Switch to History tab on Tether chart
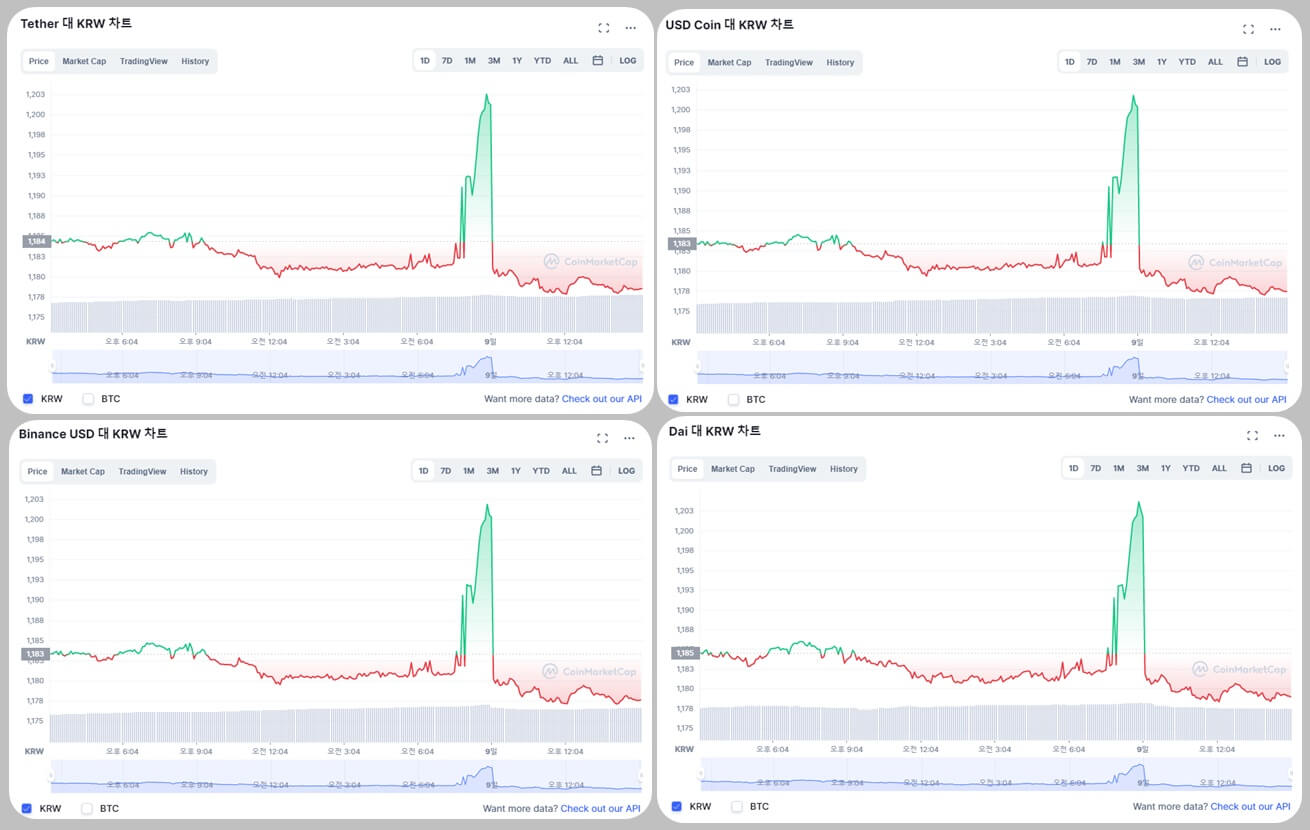 pyautogui.click(x=195, y=61)
